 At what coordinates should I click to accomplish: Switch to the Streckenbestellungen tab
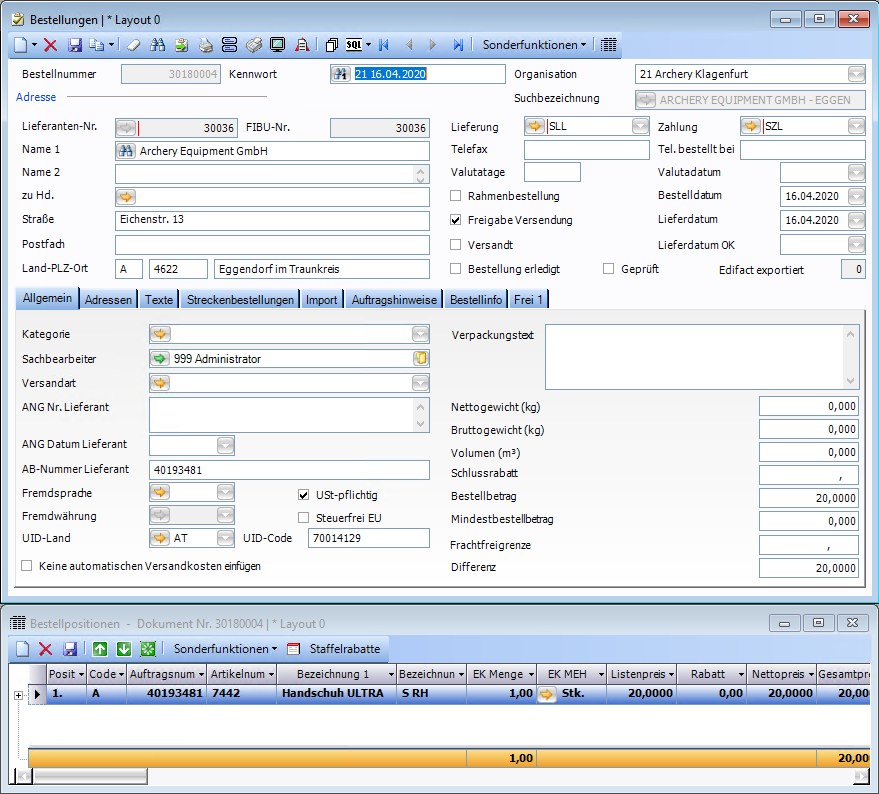click(241, 300)
